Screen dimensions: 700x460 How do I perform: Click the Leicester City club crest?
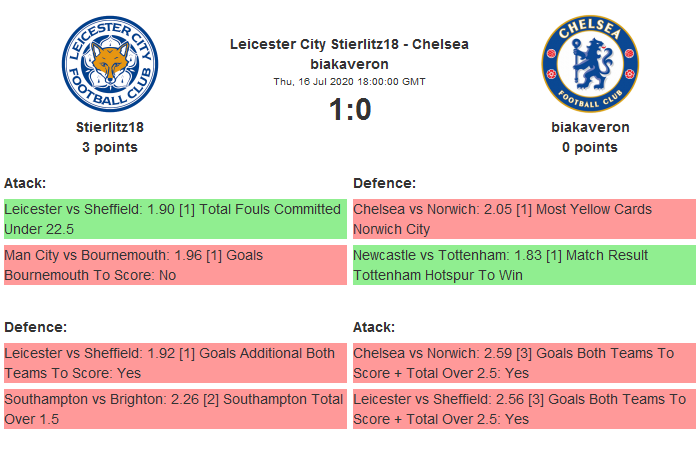click(109, 62)
